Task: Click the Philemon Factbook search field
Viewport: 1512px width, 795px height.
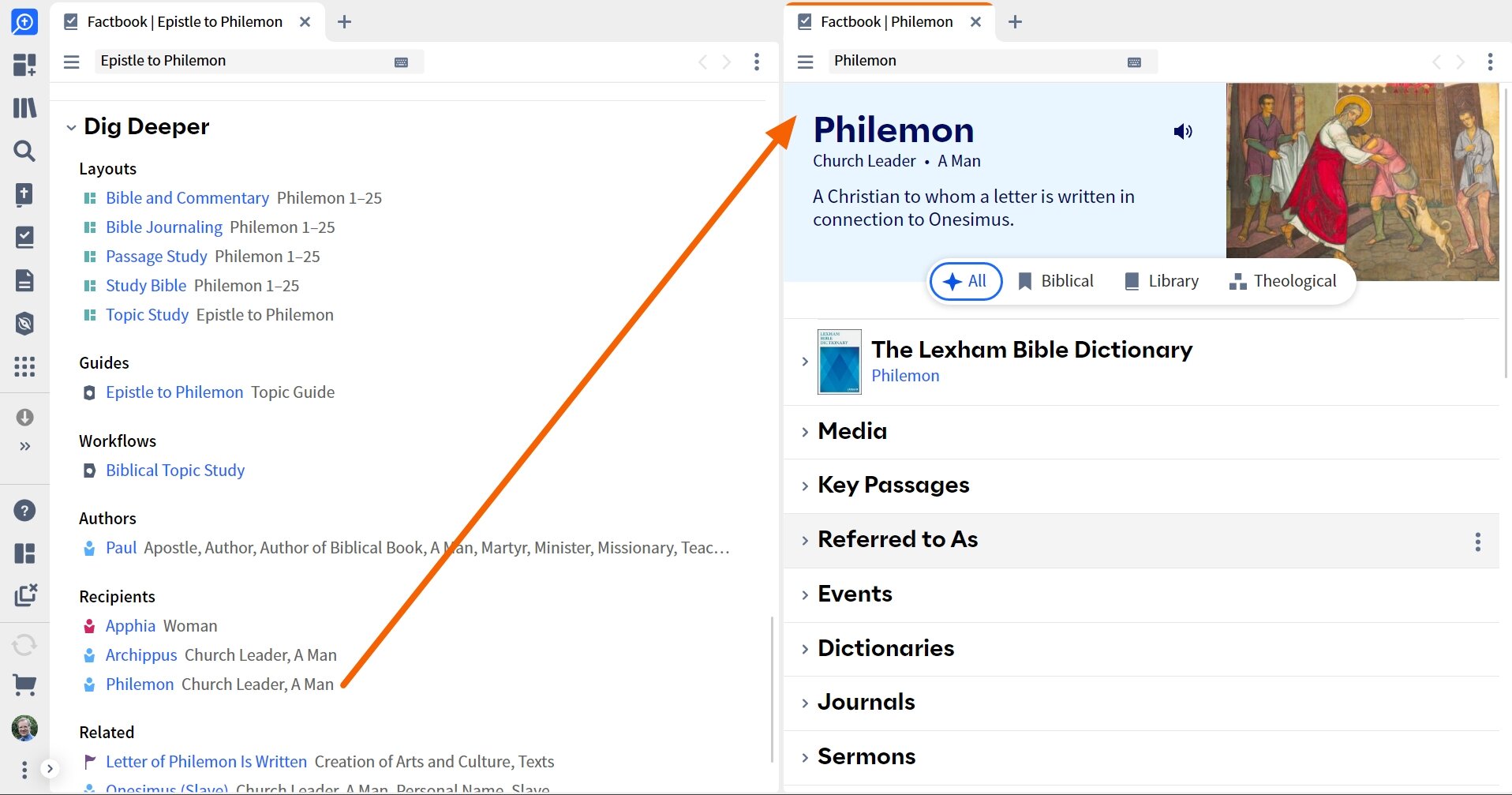Action: 975,61
